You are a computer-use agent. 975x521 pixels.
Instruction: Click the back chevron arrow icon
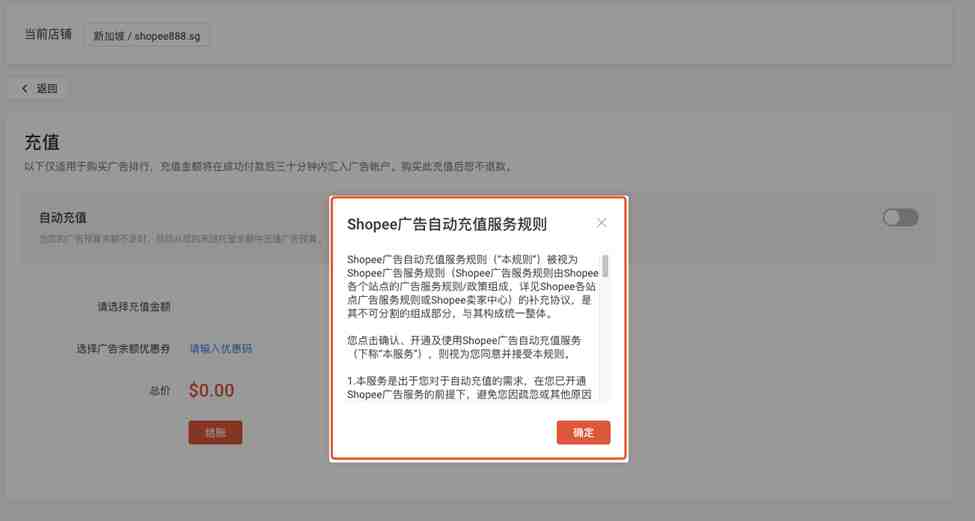(24, 88)
